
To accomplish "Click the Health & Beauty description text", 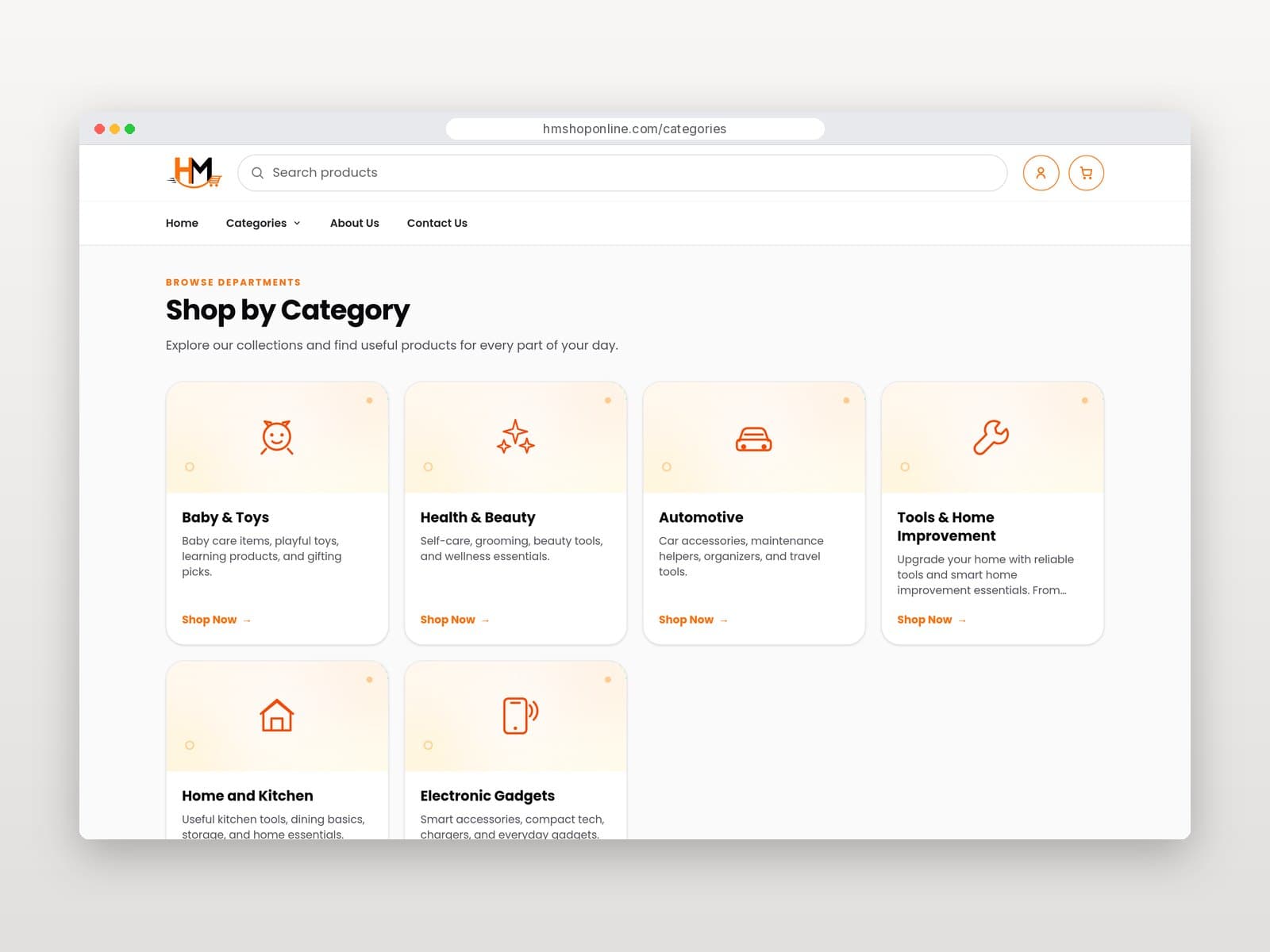I will [512, 548].
